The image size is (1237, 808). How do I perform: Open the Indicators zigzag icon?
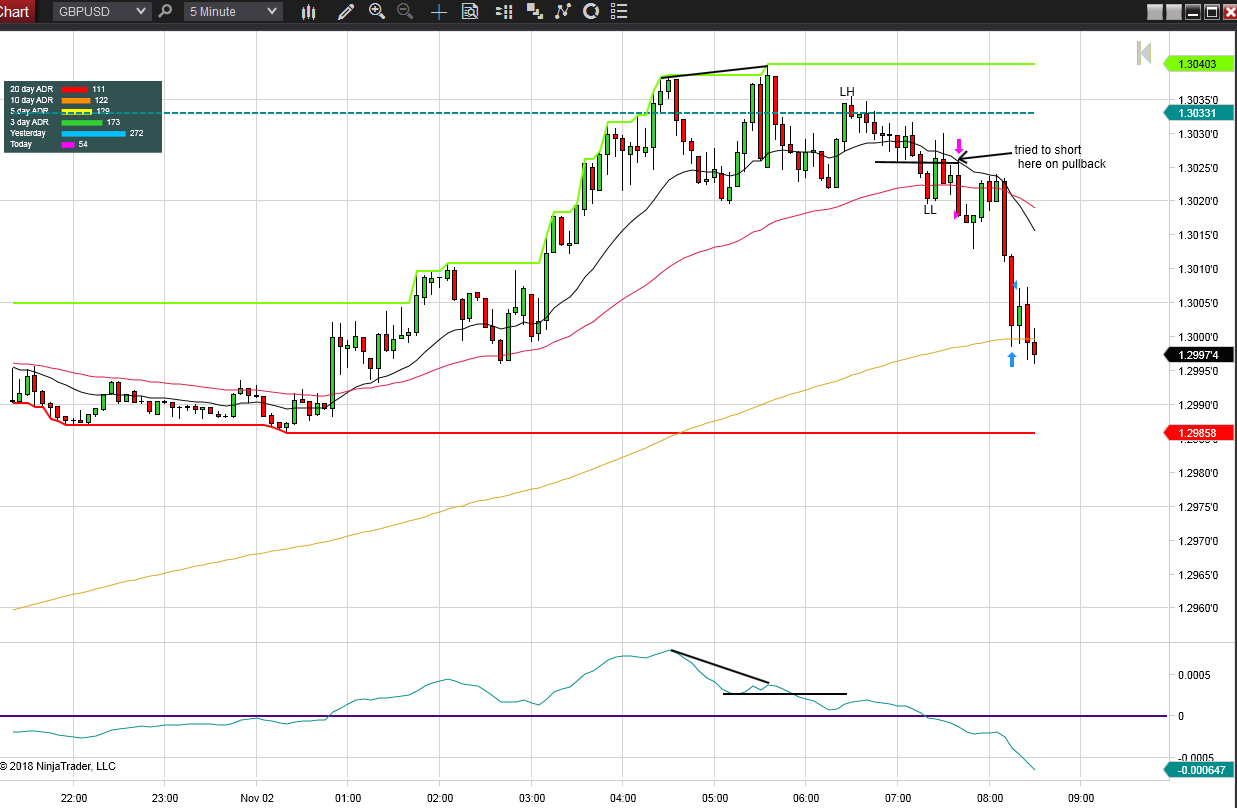tap(563, 12)
